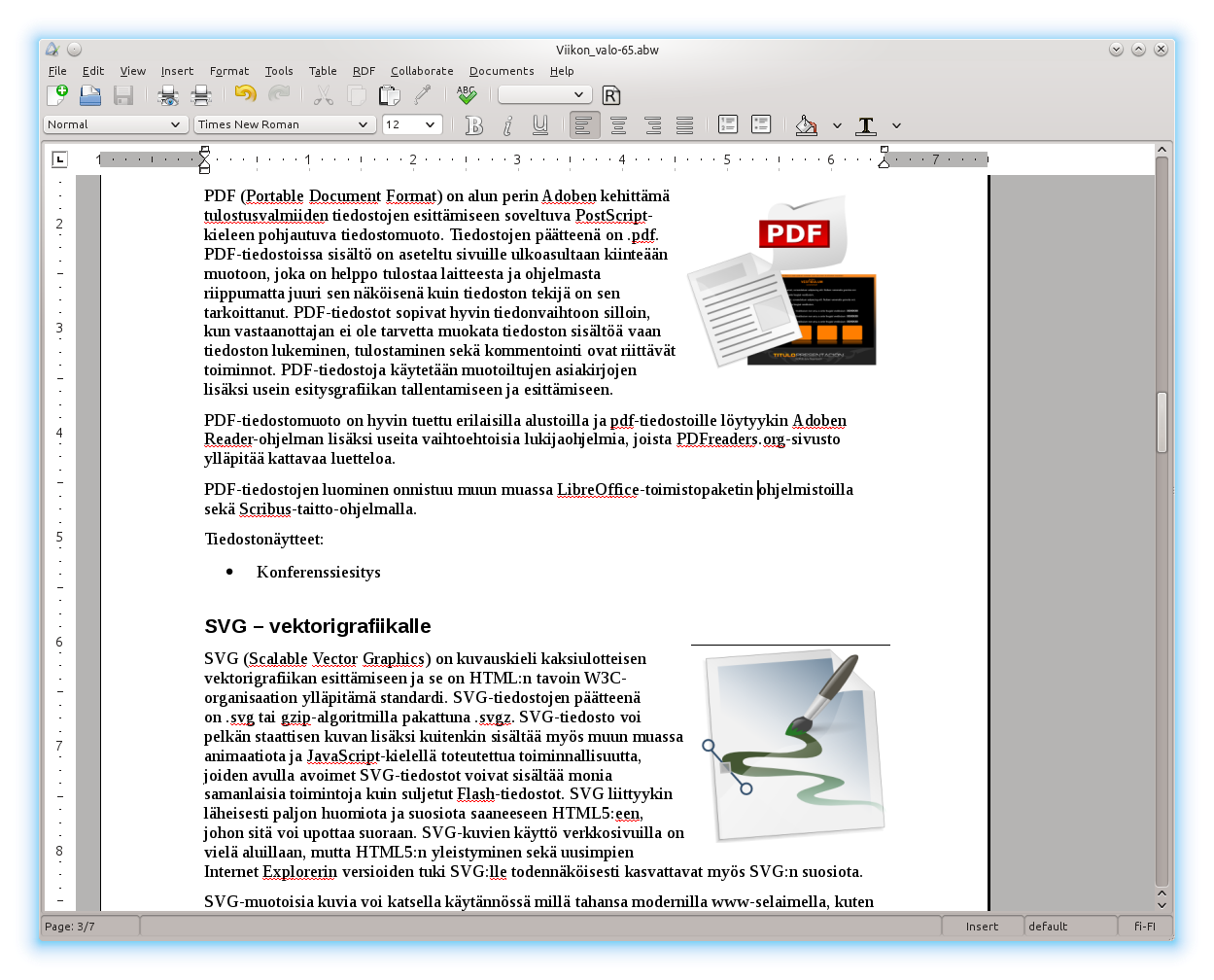Click the Insert mode status bar field
This screenshot has width=1214, height=980.
(982, 927)
